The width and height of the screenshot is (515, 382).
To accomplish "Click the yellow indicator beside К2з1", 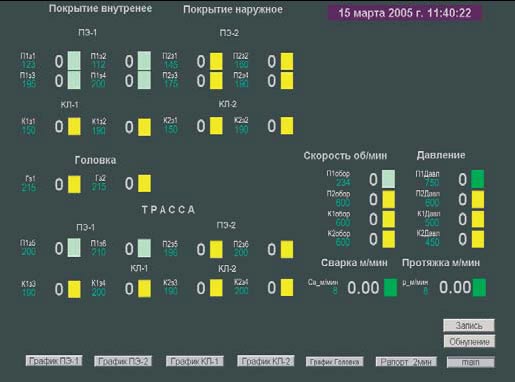I will click(216, 126).
